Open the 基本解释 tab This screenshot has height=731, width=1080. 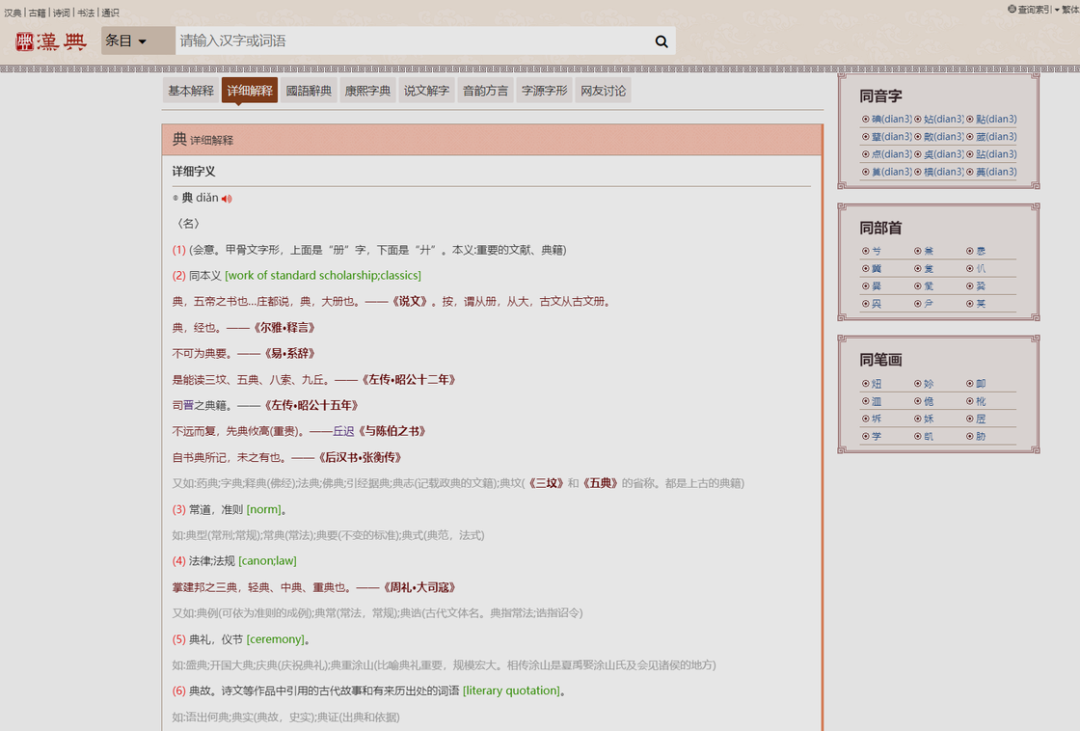point(190,91)
